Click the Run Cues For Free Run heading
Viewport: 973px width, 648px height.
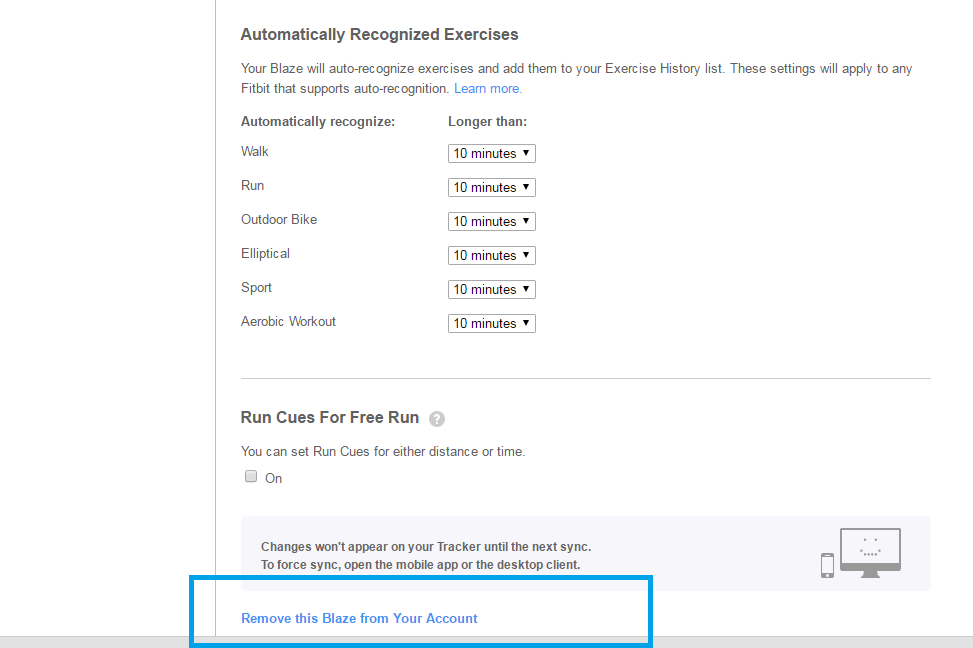(329, 418)
